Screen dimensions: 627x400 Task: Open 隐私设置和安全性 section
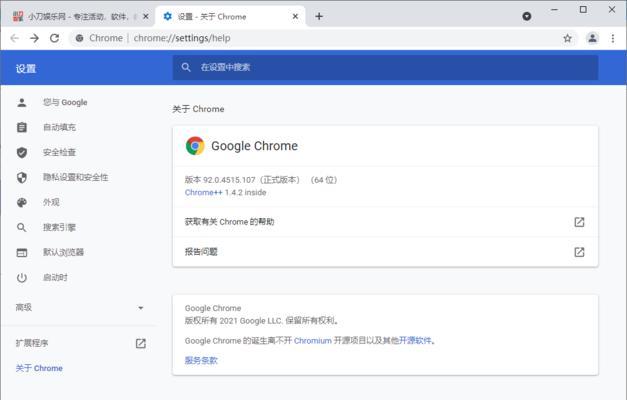[76, 177]
